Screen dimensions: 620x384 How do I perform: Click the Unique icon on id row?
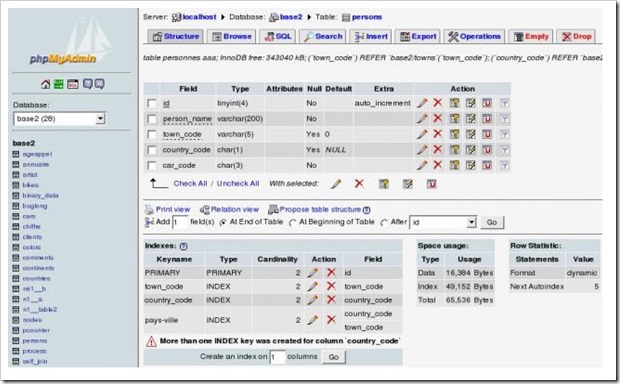pos(487,103)
